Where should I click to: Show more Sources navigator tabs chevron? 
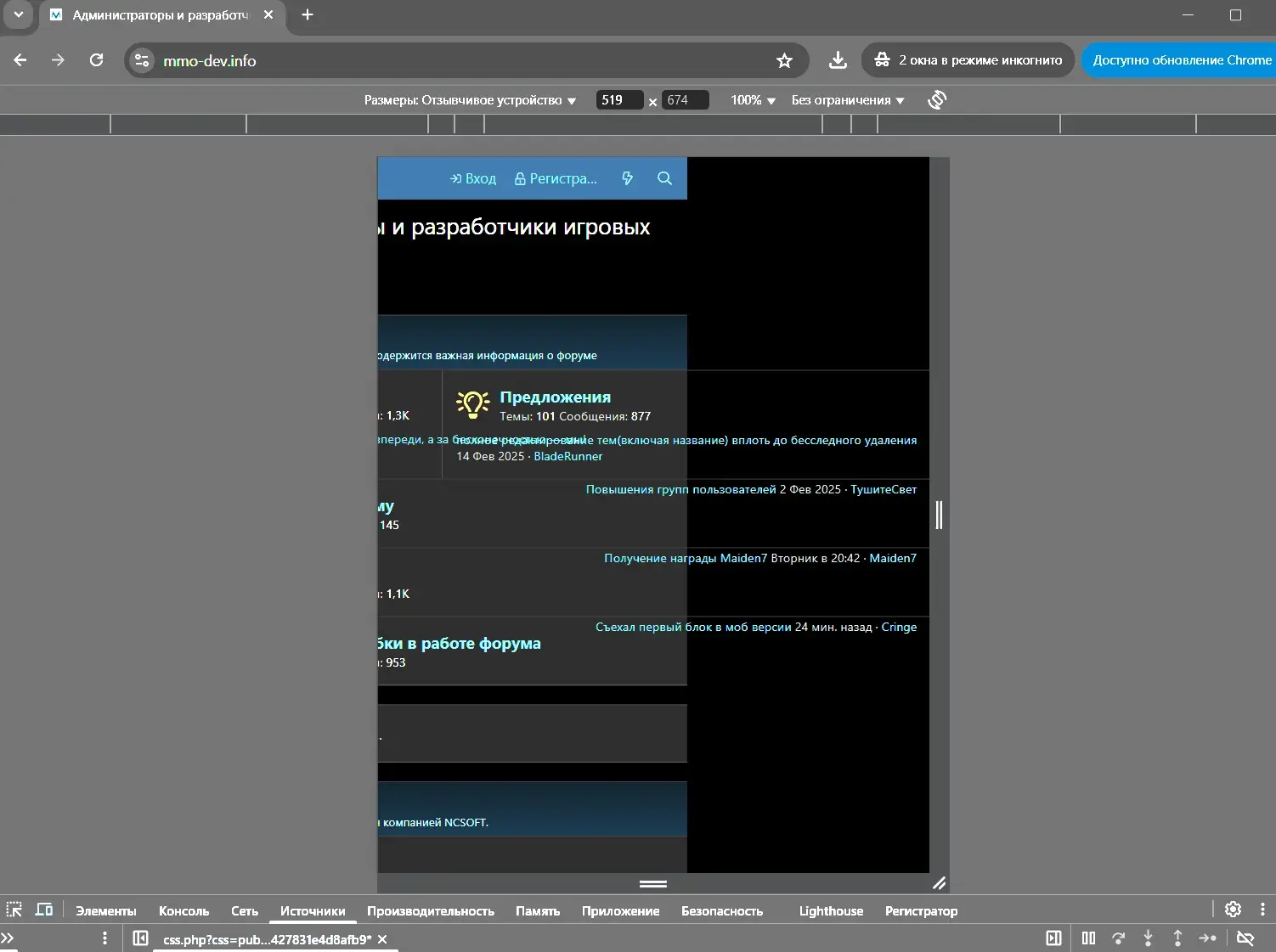click(8, 938)
